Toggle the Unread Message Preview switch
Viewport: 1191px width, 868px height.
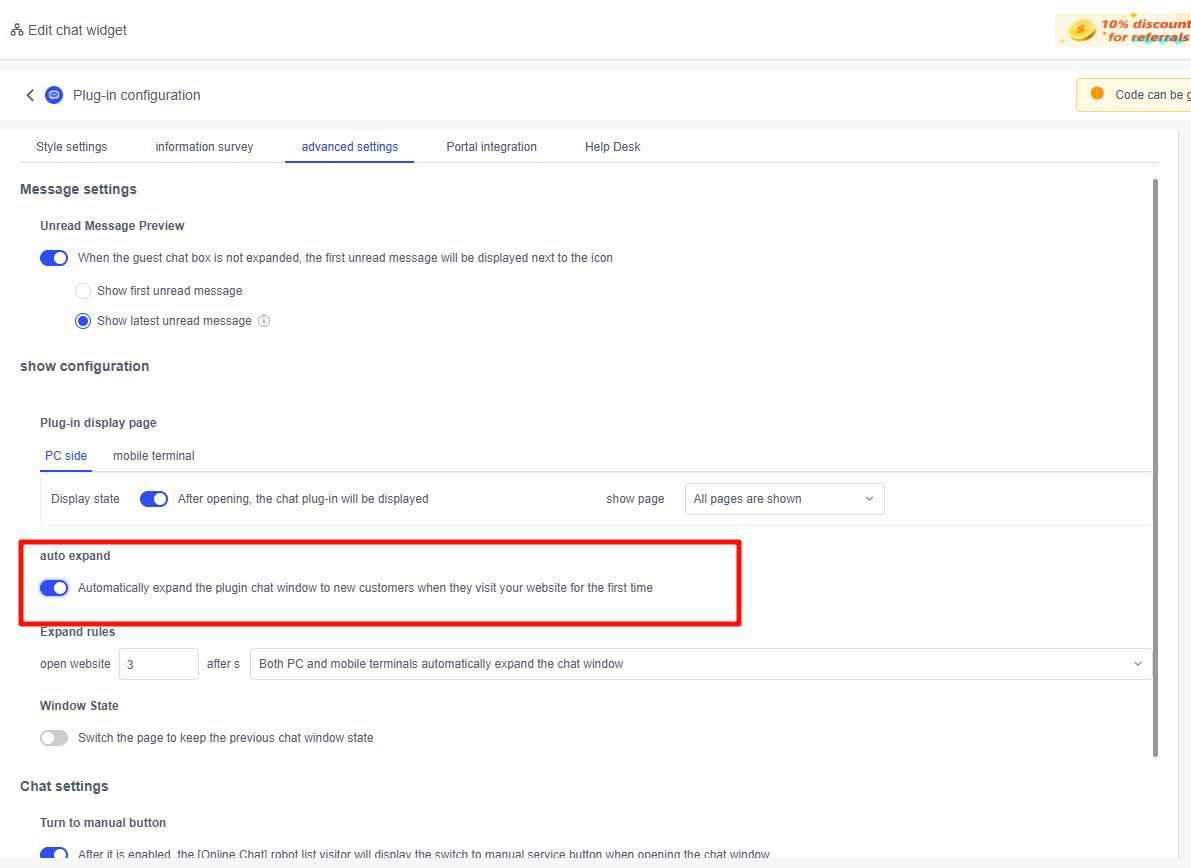coord(54,258)
